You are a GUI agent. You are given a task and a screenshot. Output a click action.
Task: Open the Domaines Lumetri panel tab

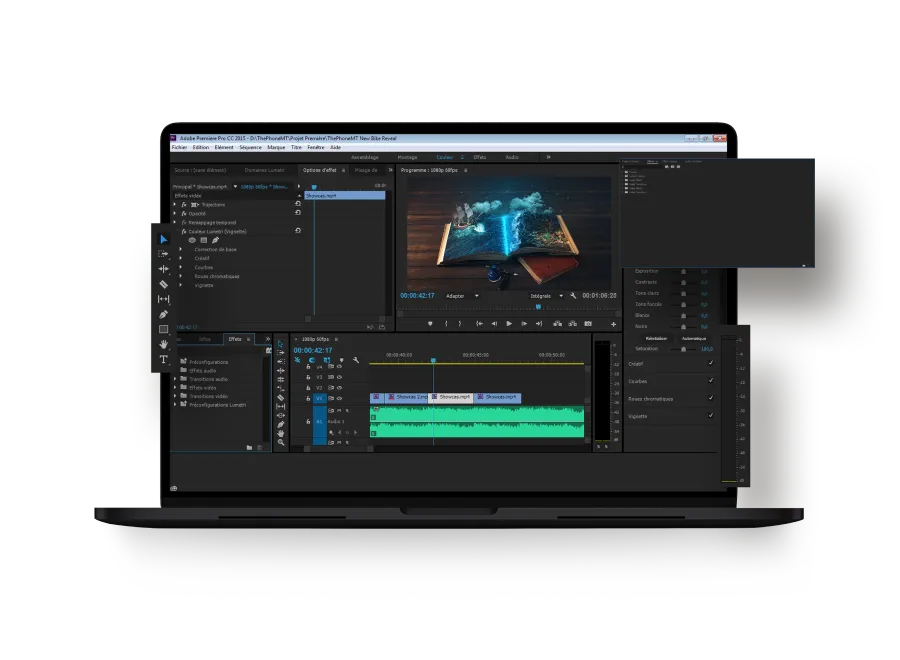264,170
